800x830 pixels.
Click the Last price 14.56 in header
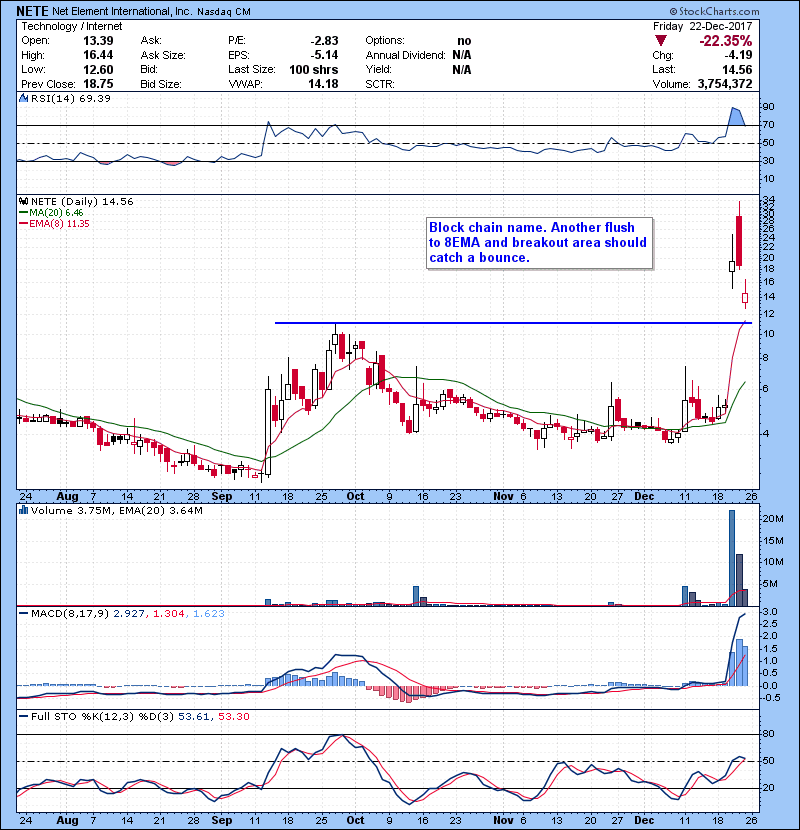tap(737, 69)
